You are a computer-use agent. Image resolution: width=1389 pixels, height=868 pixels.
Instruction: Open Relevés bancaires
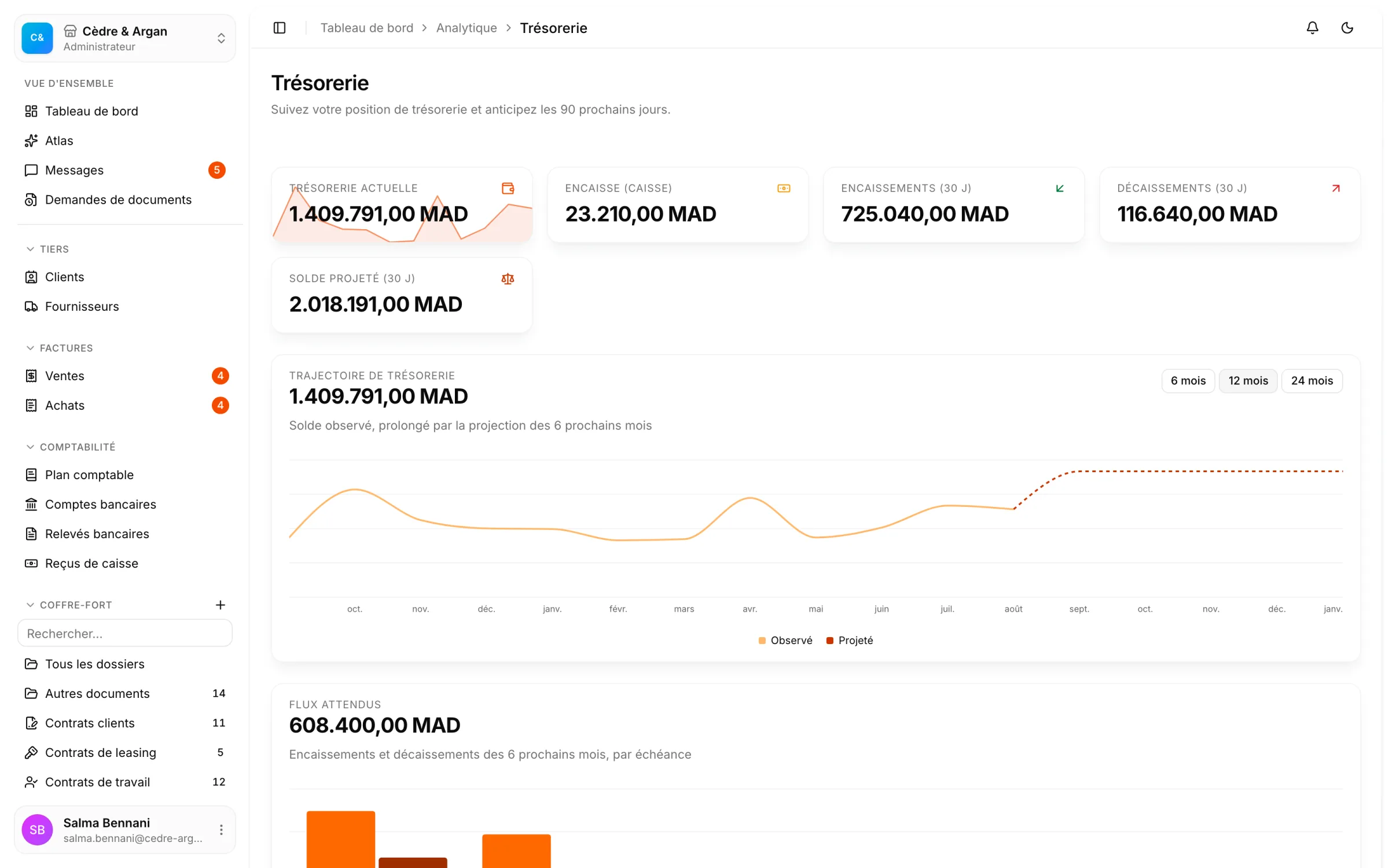(x=125, y=534)
